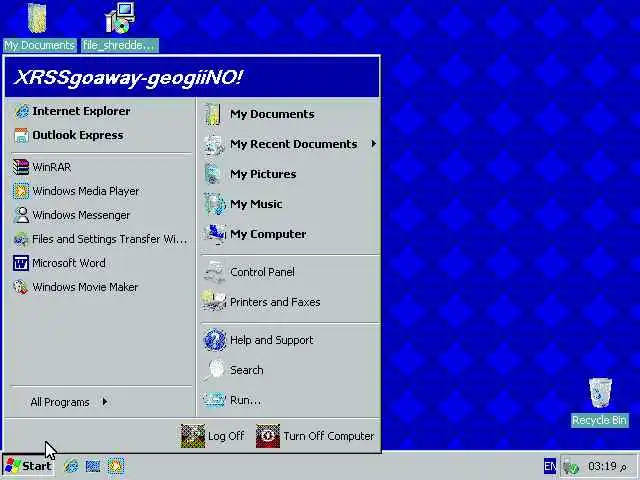
Task: Expand My Recent Documents submenu arrow
Action: (373, 144)
